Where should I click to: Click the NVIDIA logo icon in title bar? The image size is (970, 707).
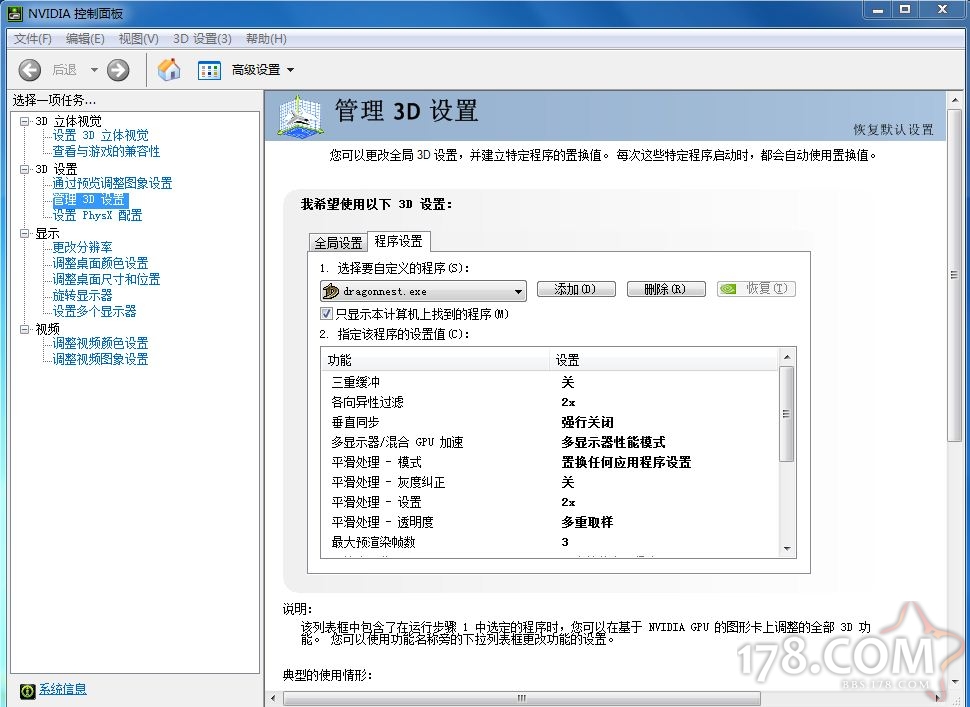click(x=14, y=13)
